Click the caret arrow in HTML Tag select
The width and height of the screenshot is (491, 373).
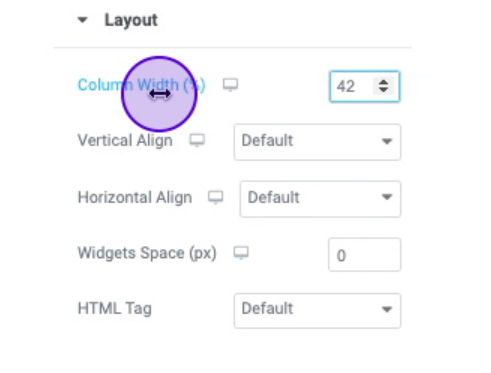387,310
